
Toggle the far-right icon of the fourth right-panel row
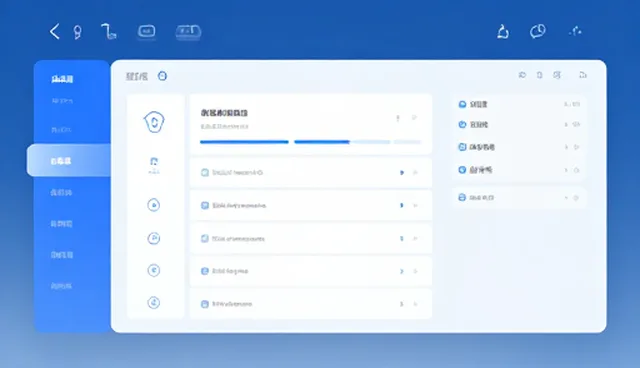[576, 170]
